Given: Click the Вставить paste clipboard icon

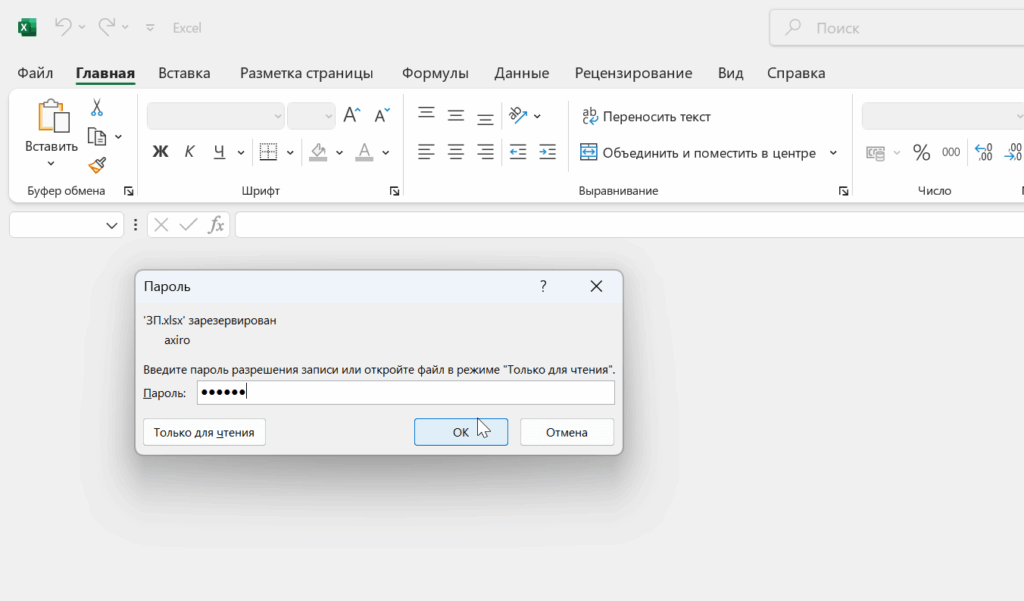Looking at the screenshot, I should tap(53, 116).
